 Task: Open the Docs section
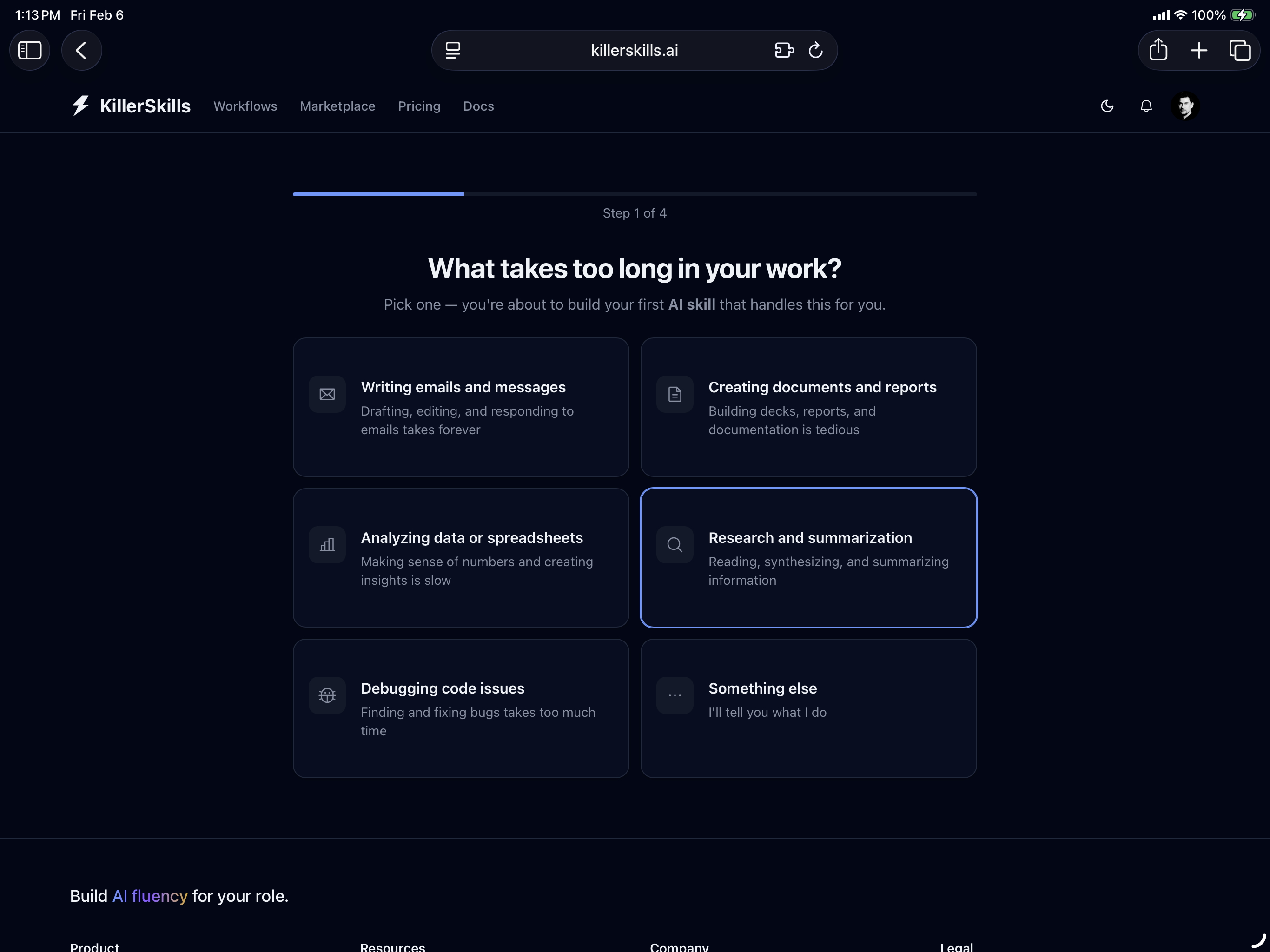click(478, 106)
